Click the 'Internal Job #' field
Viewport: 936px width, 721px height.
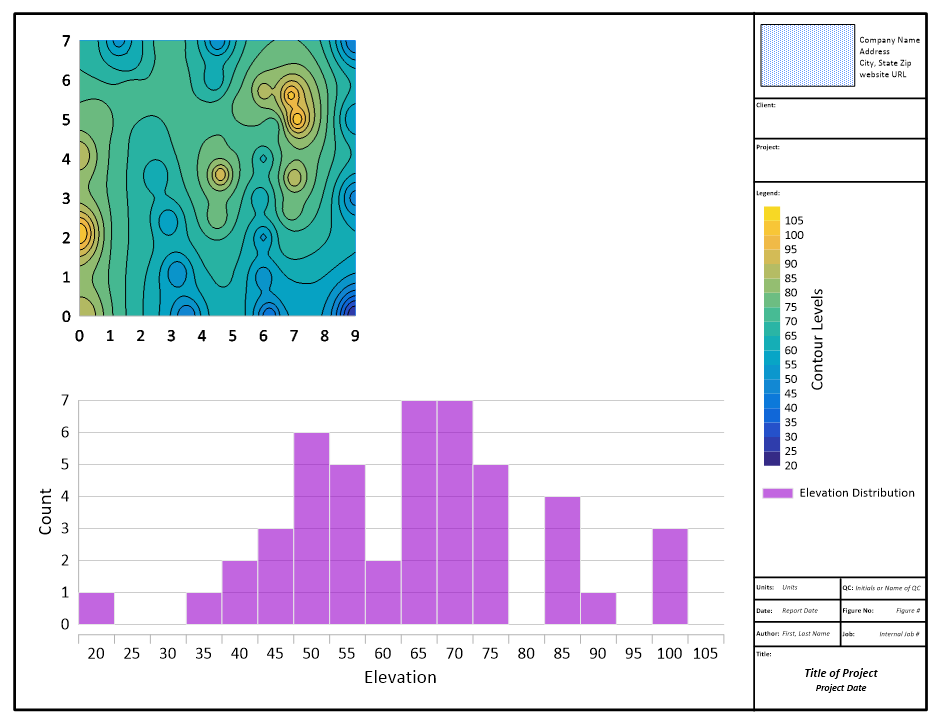(x=899, y=633)
